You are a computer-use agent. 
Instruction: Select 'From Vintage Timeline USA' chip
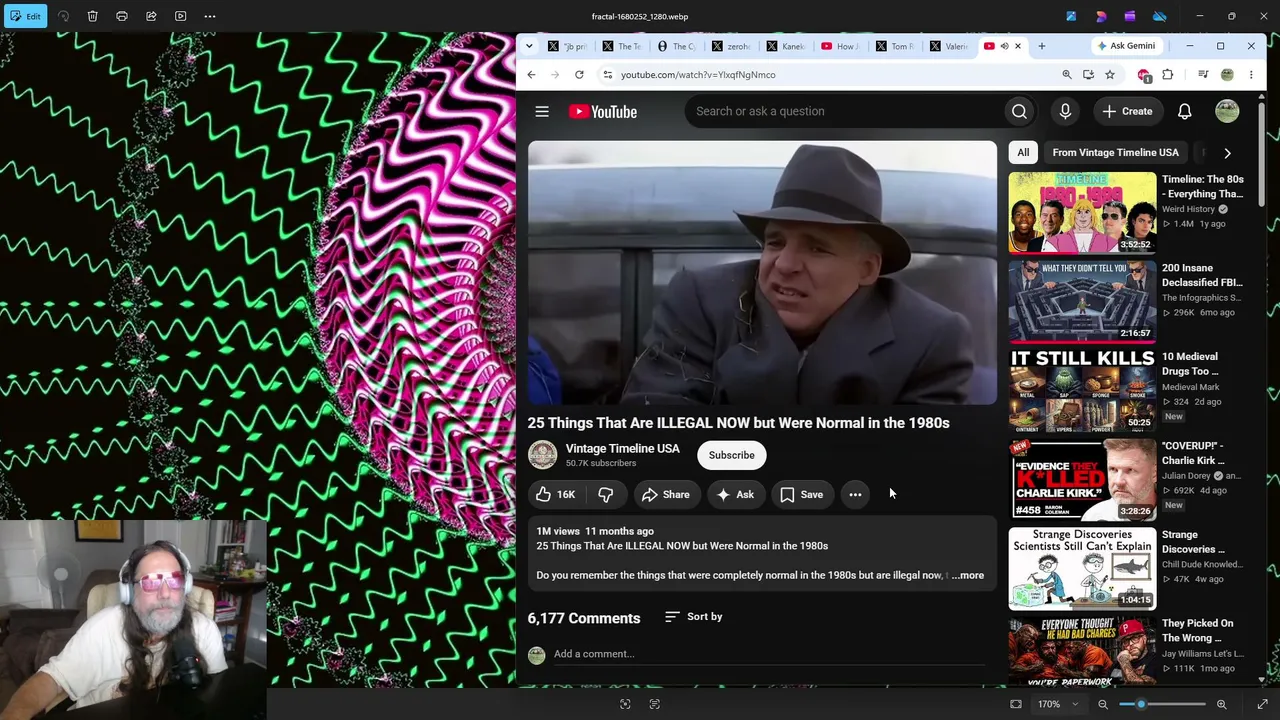pyautogui.click(x=1115, y=153)
